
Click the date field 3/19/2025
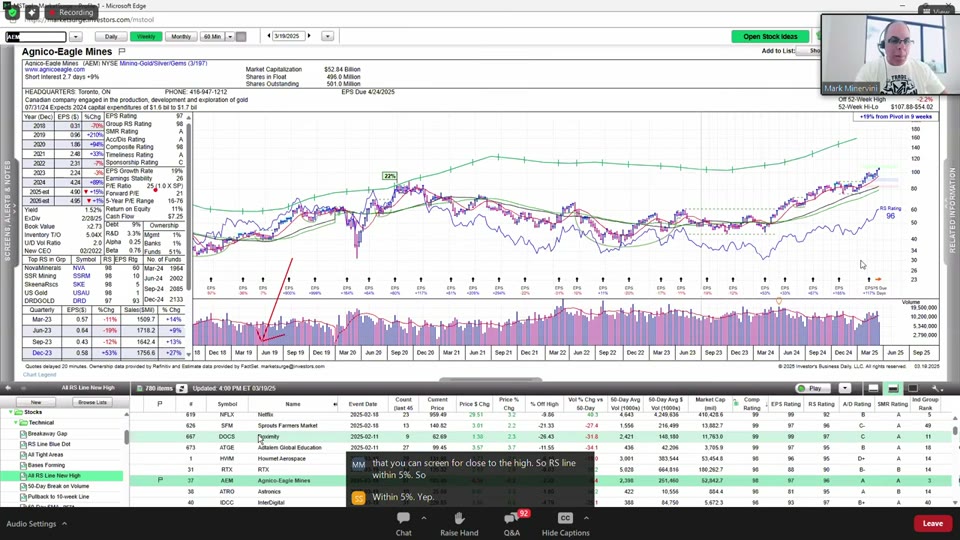tap(287, 37)
